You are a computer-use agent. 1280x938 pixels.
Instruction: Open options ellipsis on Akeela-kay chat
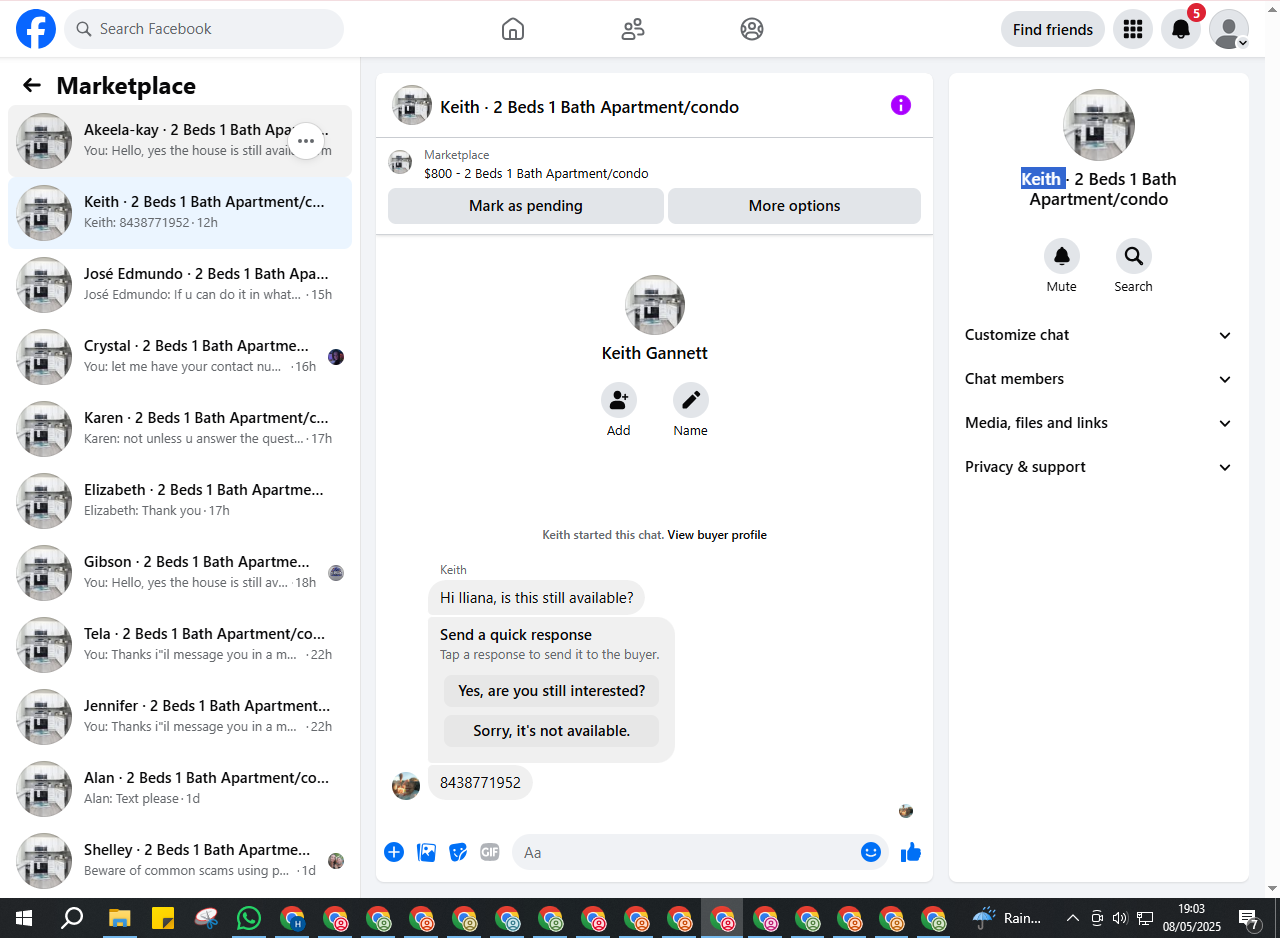click(306, 141)
